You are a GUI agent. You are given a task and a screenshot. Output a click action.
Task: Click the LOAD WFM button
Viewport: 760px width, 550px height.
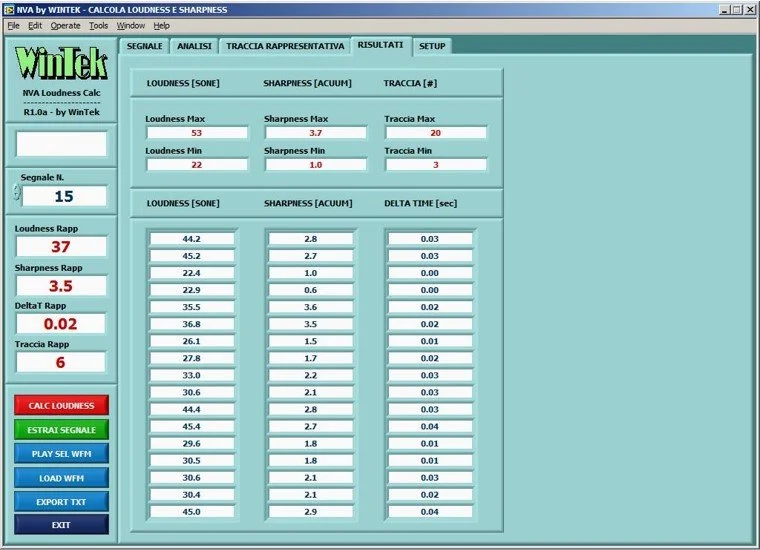[61, 478]
